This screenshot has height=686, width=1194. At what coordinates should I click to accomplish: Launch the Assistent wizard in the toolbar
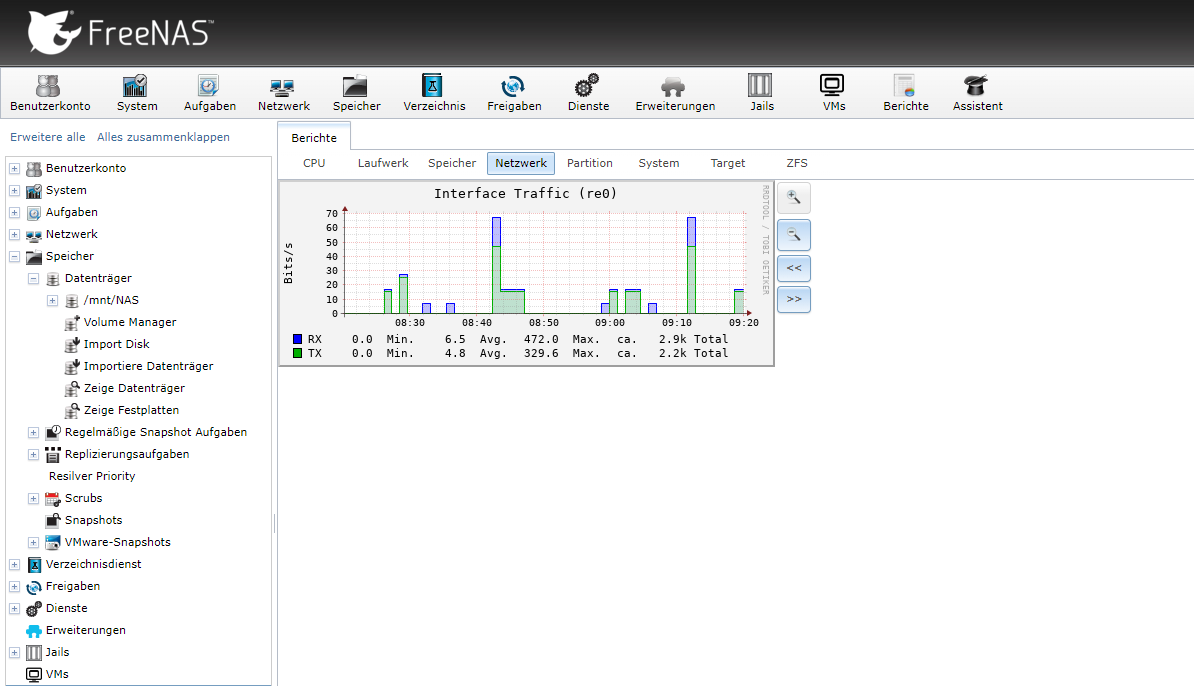pos(977,94)
